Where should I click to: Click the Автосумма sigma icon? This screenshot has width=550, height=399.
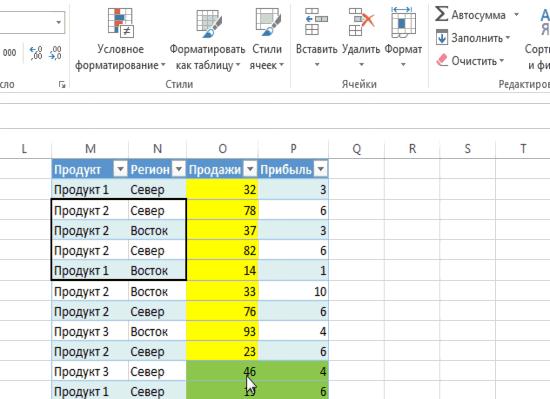pos(441,14)
